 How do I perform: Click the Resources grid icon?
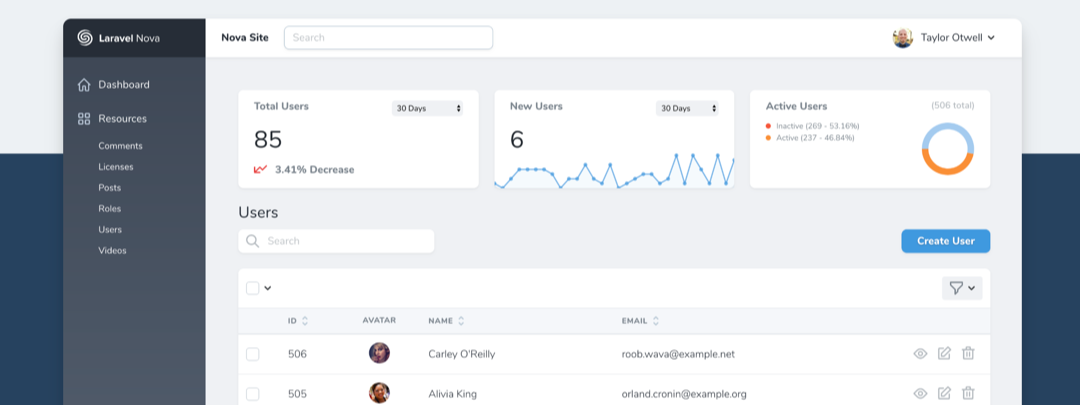click(x=84, y=118)
